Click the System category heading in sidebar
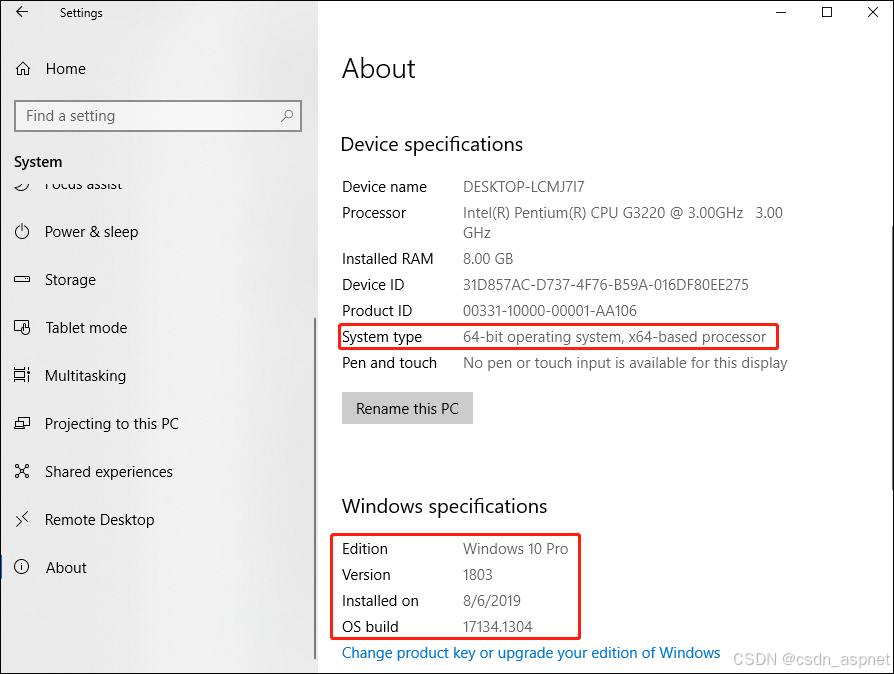 click(38, 162)
